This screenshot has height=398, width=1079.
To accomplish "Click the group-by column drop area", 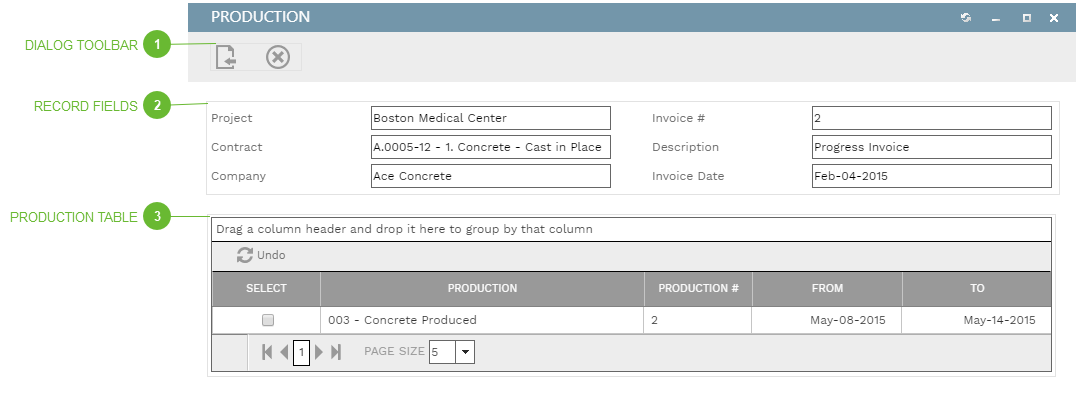I will tap(632, 229).
